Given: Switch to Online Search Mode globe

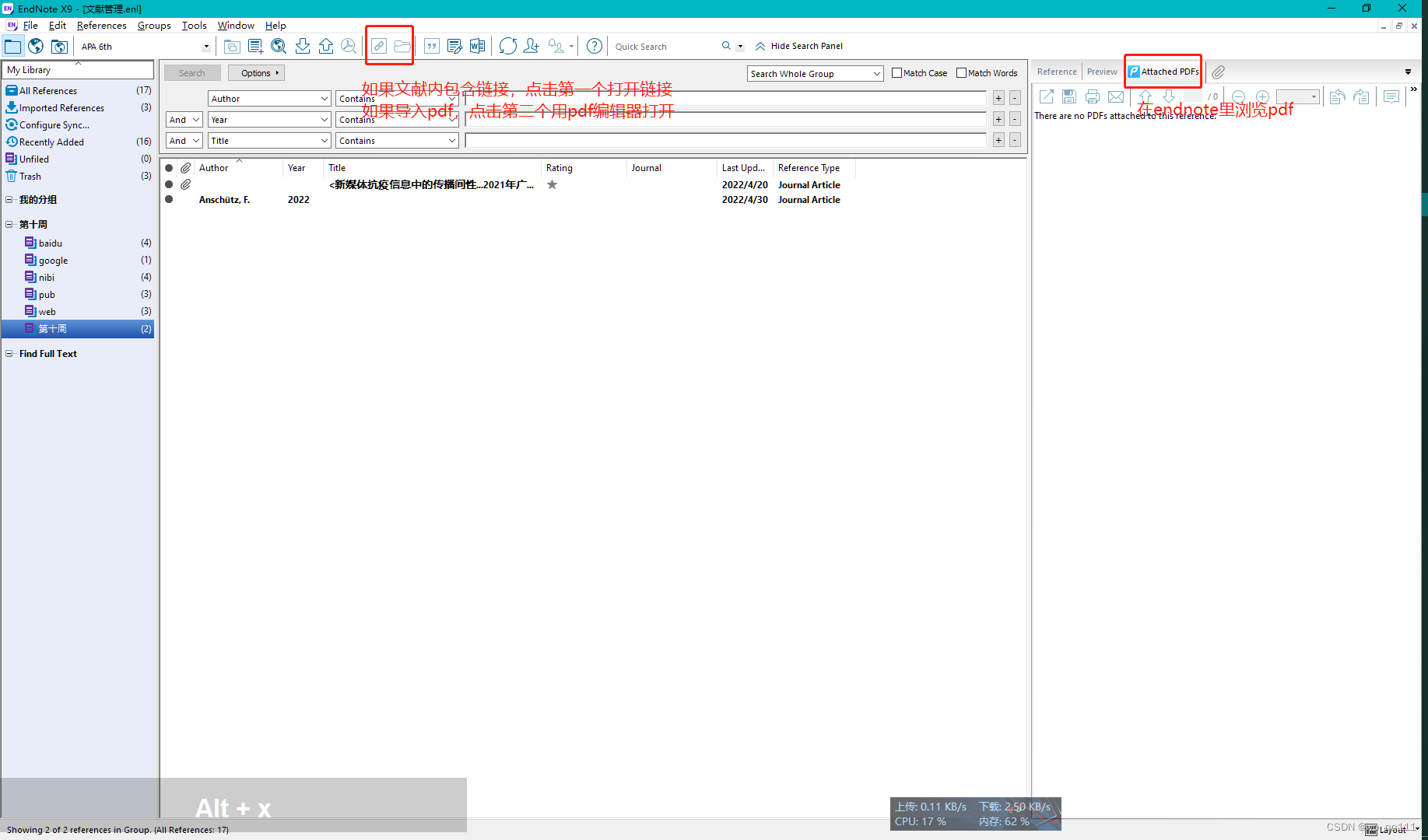Looking at the screenshot, I should pyautogui.click(x=36, y=47).
